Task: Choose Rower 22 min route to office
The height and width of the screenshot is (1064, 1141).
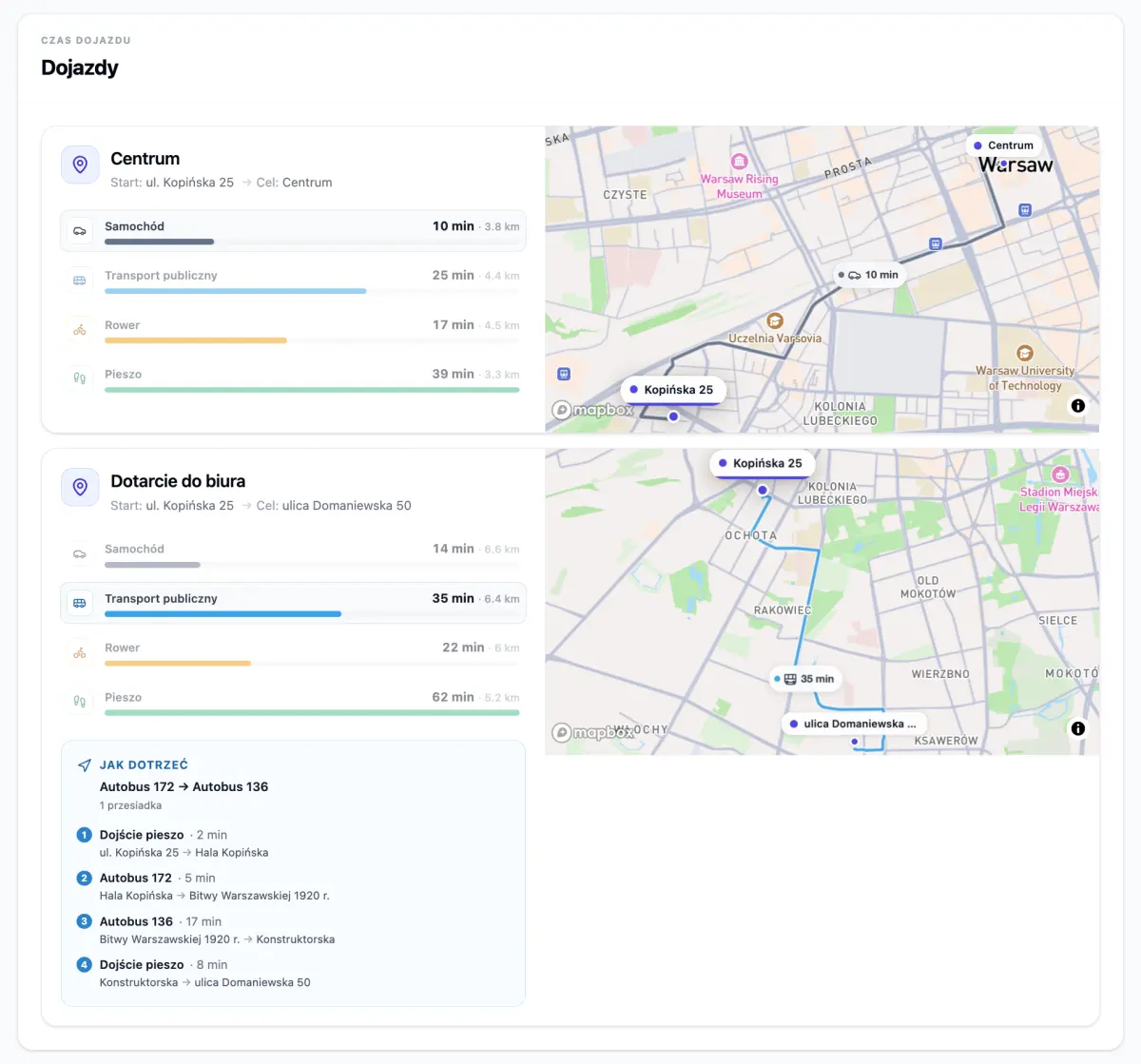Action: tap(293, 652)
